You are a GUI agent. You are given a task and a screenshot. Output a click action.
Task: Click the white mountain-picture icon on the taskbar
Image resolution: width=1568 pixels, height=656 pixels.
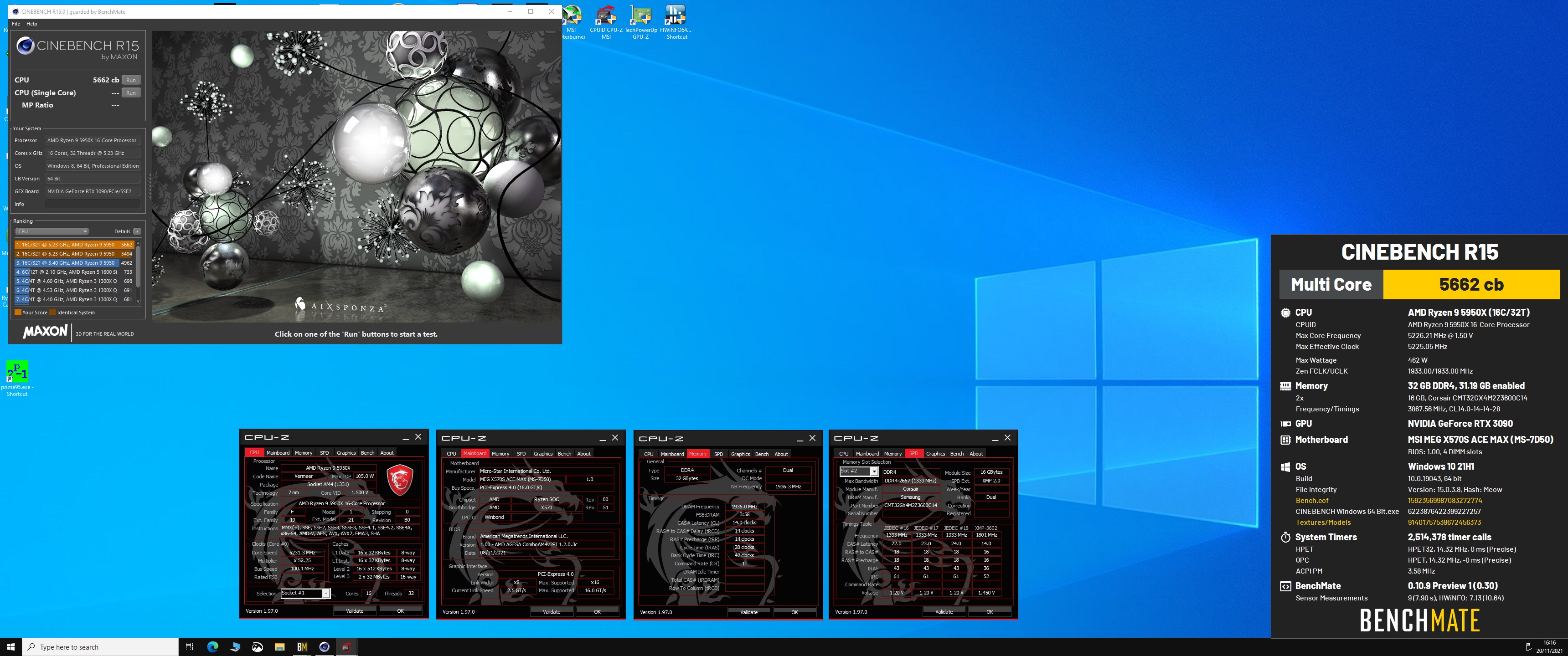(x=258, y=647)
